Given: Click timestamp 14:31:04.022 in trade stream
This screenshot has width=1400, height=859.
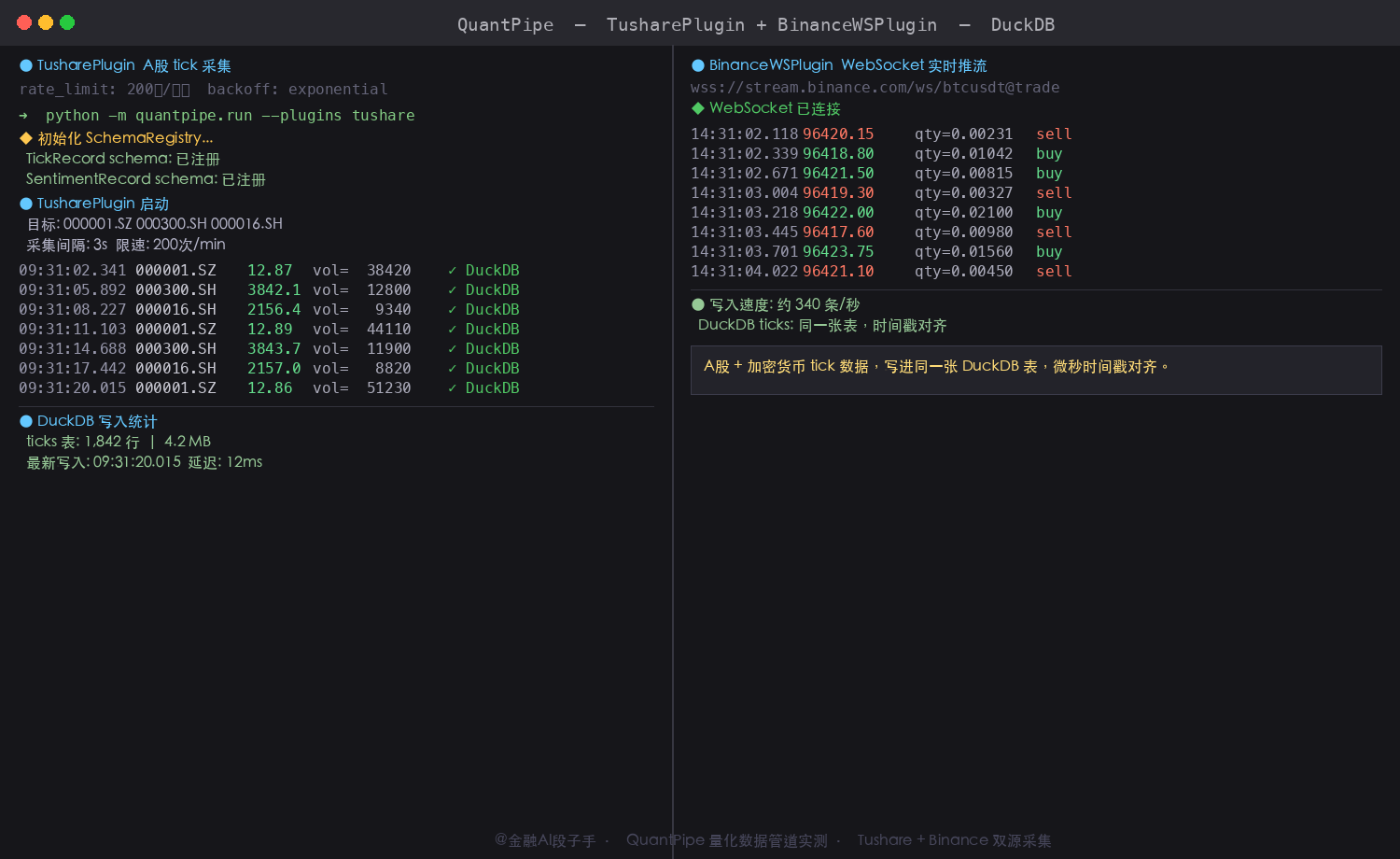Looking at the screenshot, I should point(745,272).
